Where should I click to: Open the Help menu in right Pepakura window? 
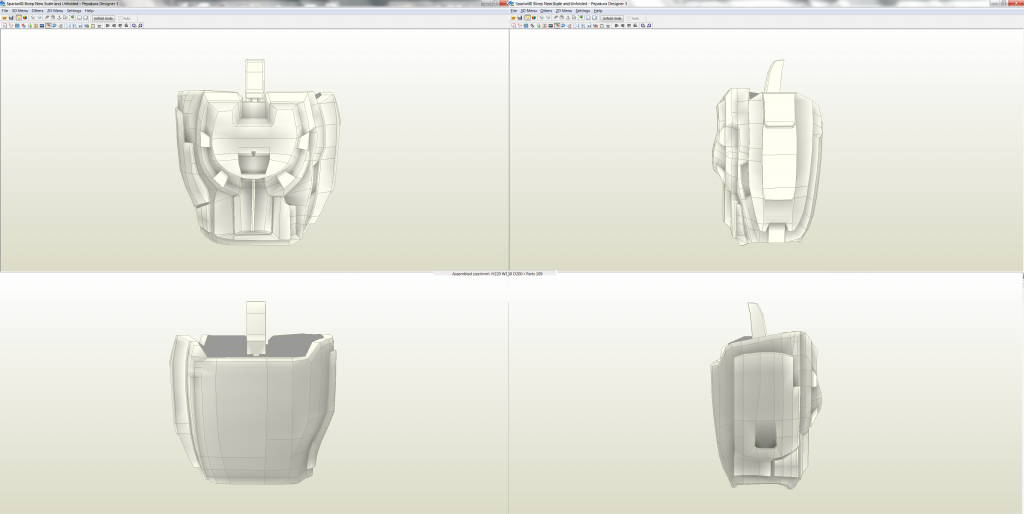[598, 11]
